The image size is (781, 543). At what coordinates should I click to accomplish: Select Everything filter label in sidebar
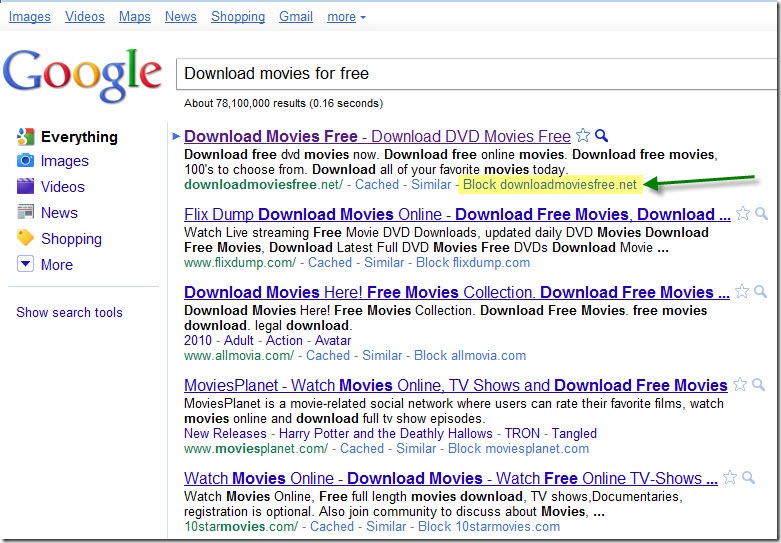pos(79,136)
